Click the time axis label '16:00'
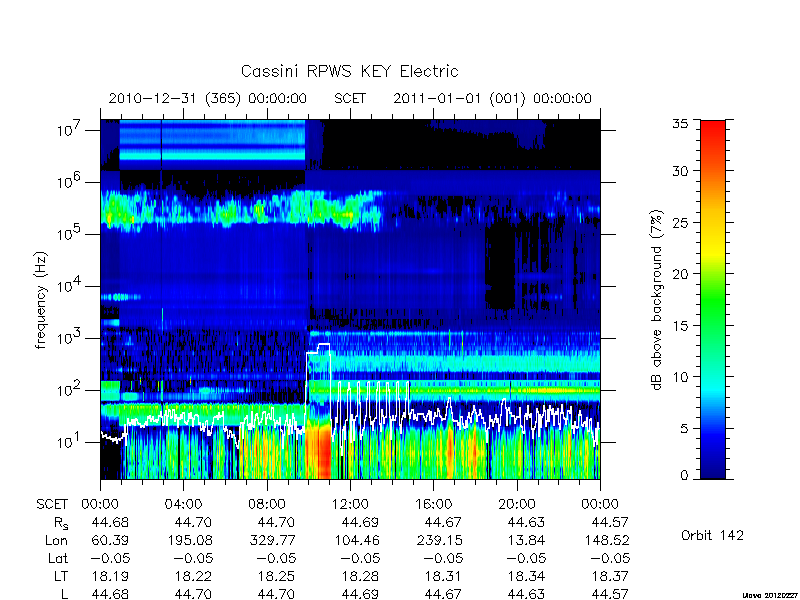The image size is (800, 600). [x=433, y=505]
